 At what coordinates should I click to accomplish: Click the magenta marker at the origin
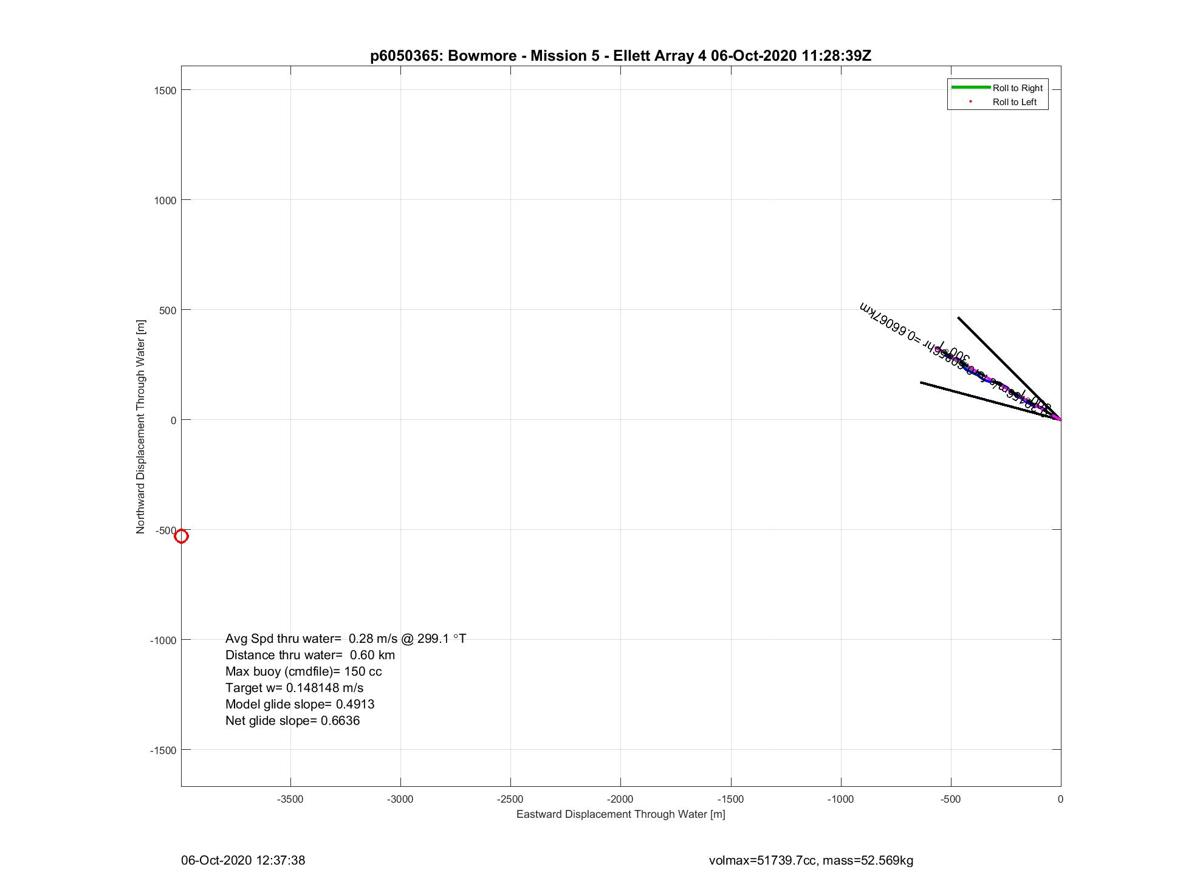[x=1059, y=418]
